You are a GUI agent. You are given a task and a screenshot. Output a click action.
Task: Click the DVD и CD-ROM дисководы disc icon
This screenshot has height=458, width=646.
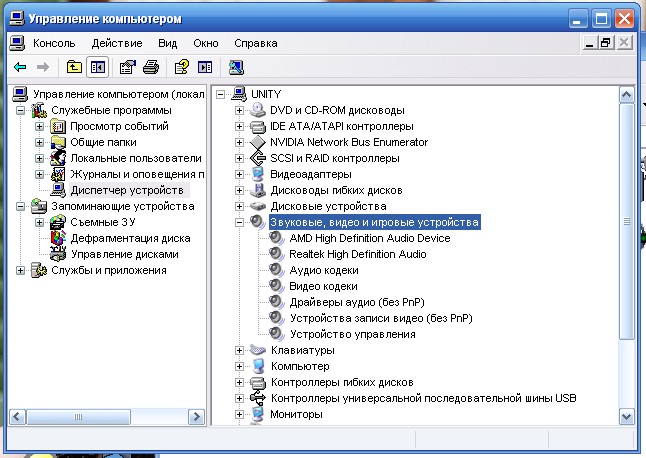[258, 110]
